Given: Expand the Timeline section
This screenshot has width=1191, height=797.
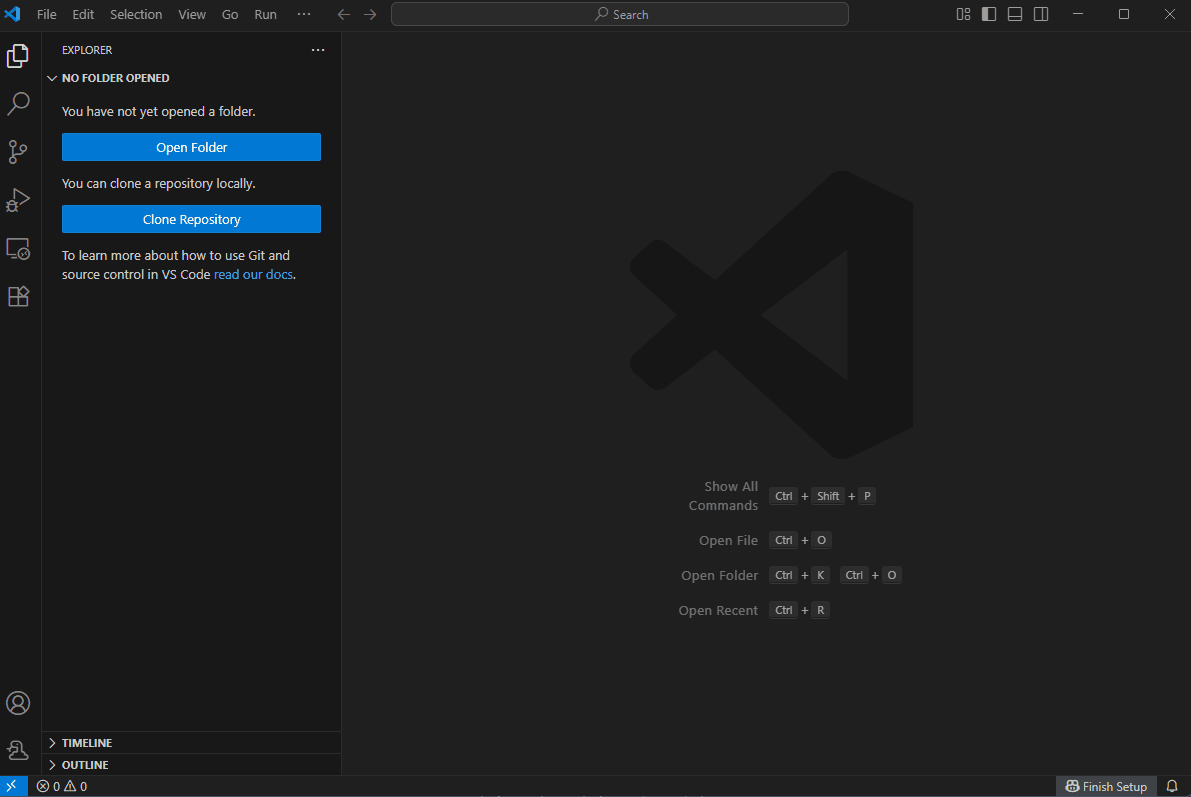Looking at the screenshot, I should 191,743.
